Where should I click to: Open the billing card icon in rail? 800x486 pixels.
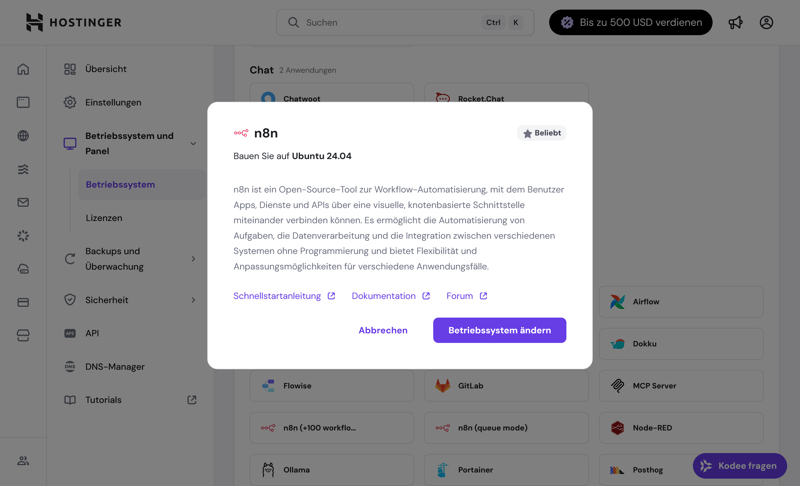tap(23, 302)
